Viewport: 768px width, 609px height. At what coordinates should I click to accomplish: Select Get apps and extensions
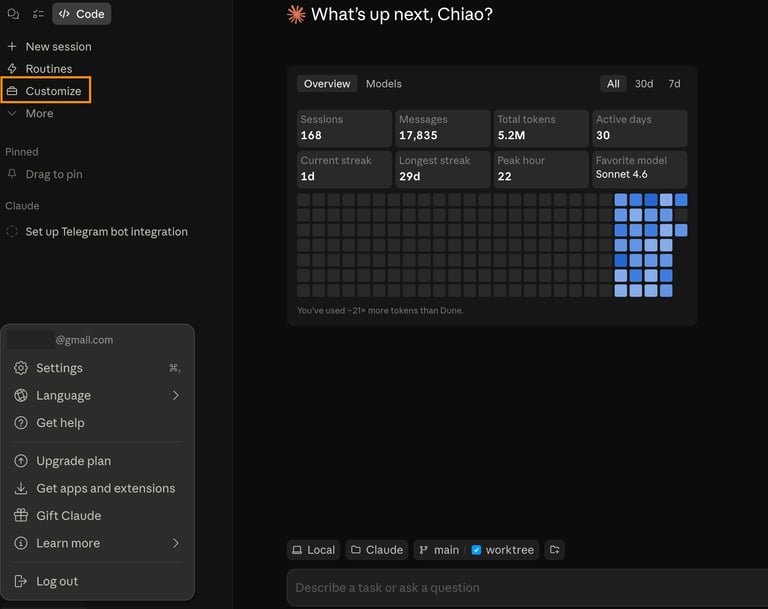click(x=105, y=488)
